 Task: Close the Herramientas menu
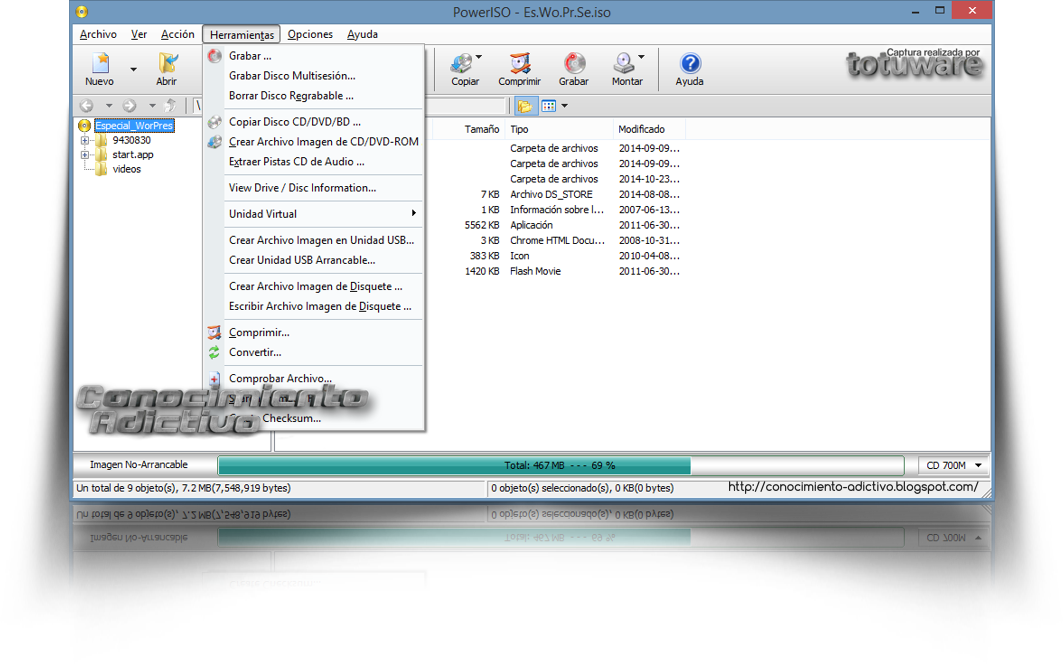[x=241, y=35]
